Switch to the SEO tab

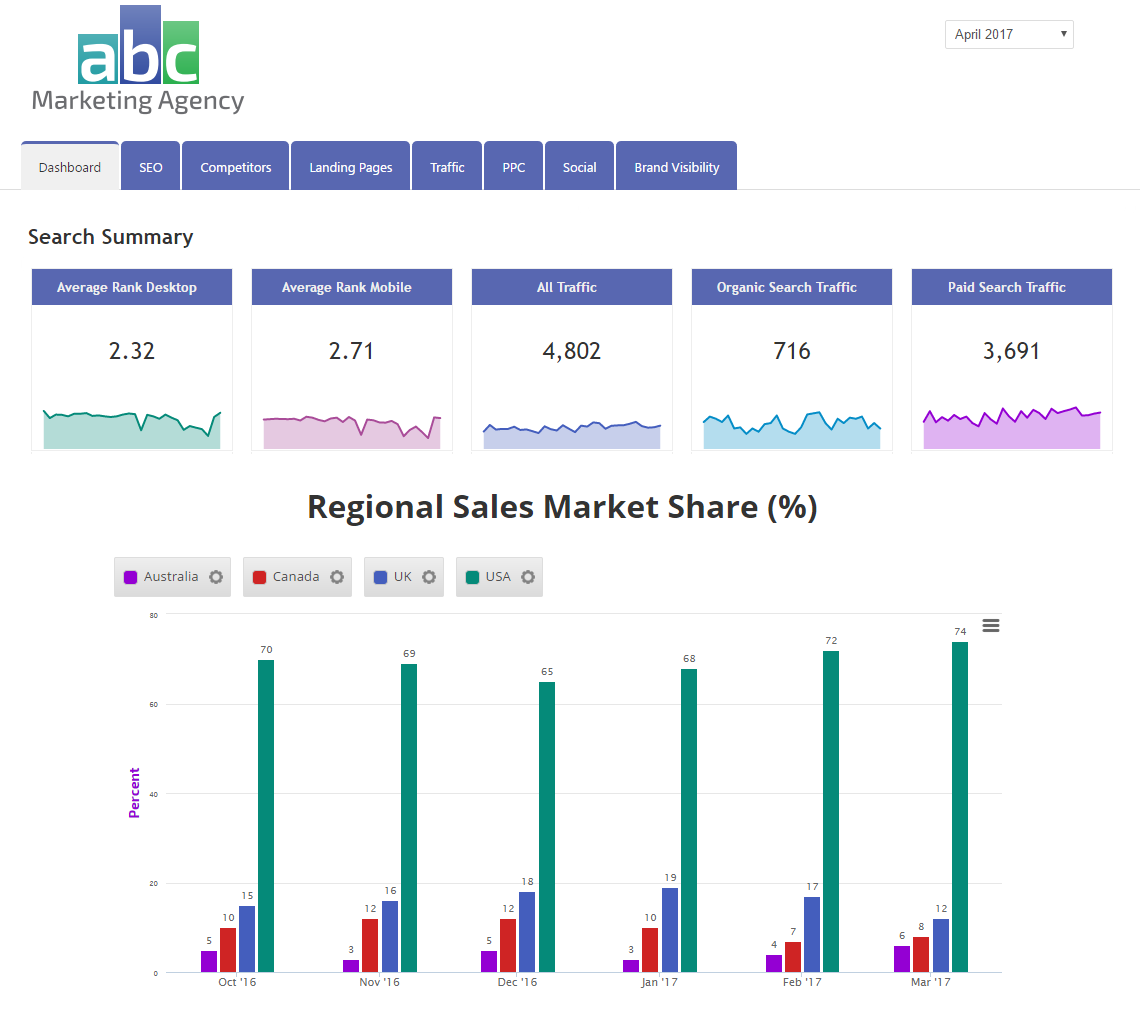tap(150, 167)
